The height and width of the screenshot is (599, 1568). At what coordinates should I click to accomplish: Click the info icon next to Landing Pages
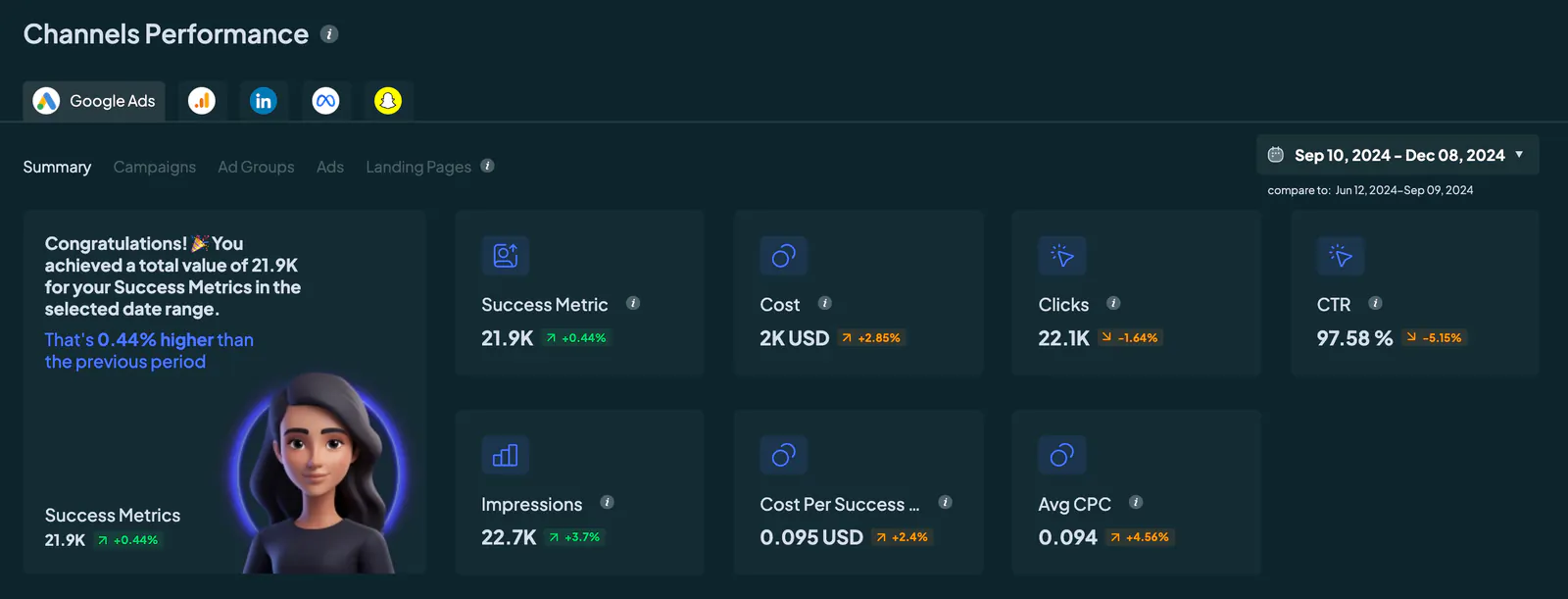[487, 166]
